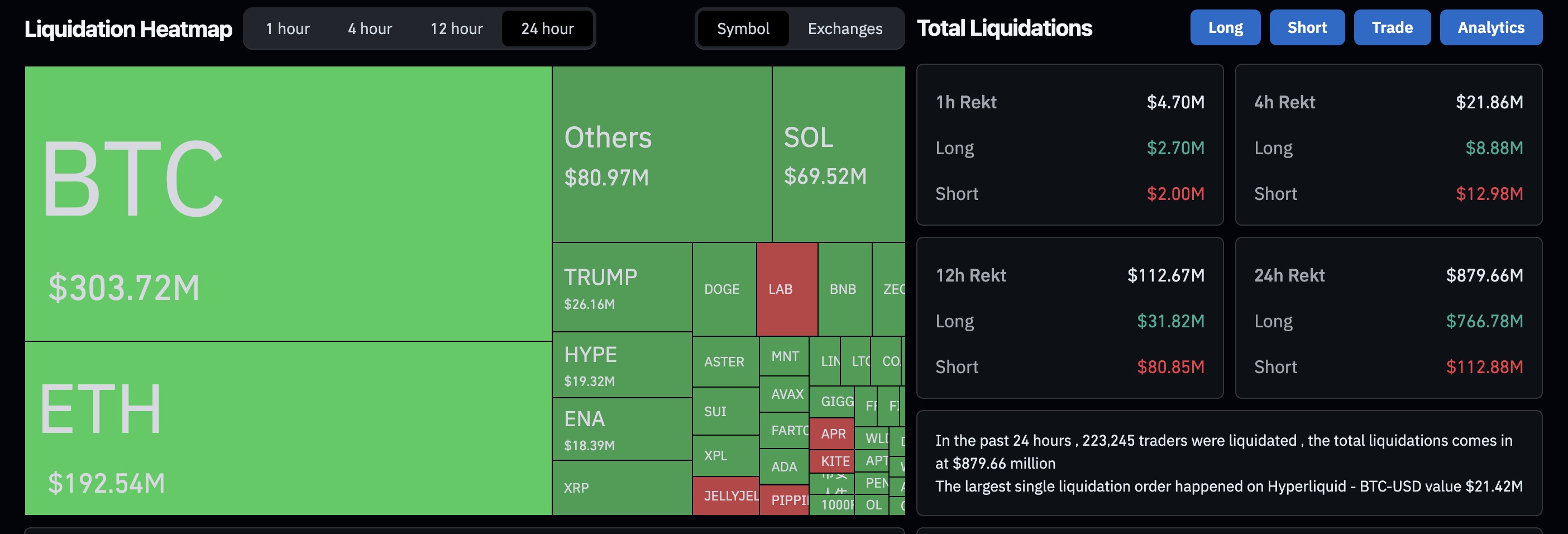The width and height of the screenshot is (1568, 534).
Task: Switch heatmap view to Exchanges
Action: coord(845,28)
